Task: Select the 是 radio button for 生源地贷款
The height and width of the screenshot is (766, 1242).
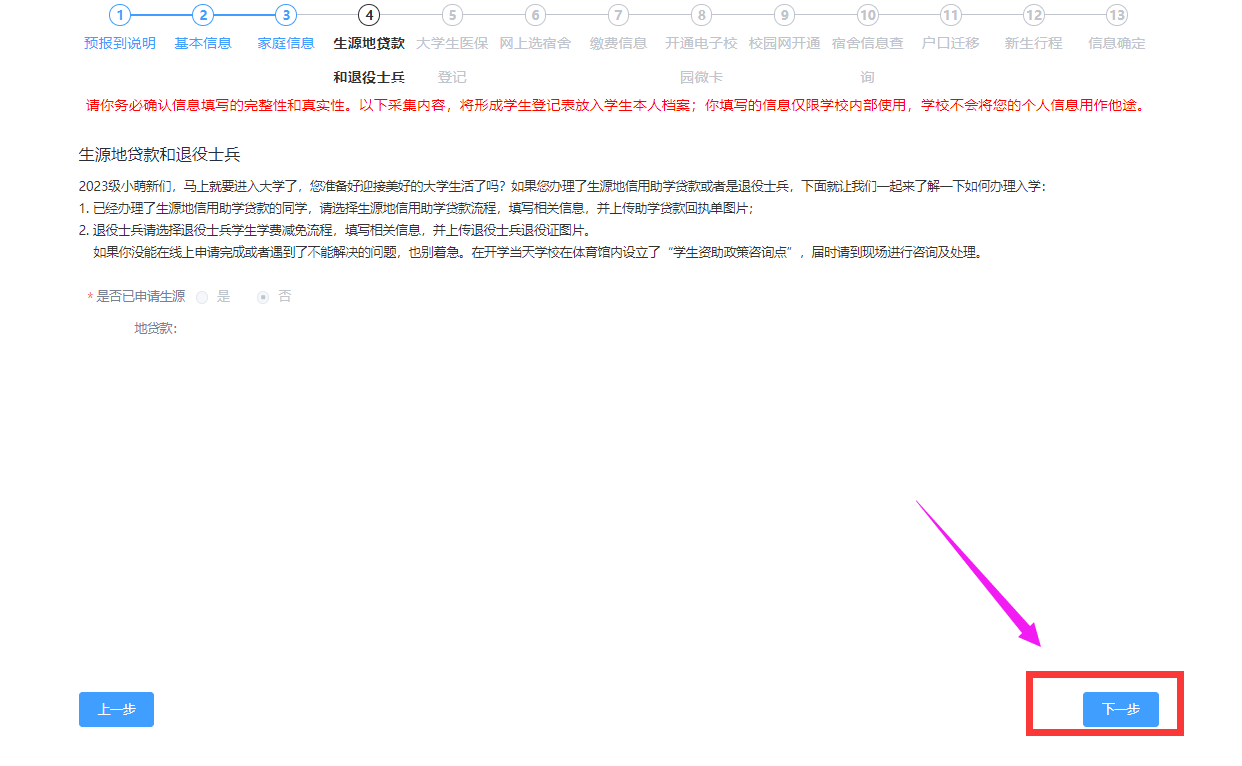Action: 201,296
